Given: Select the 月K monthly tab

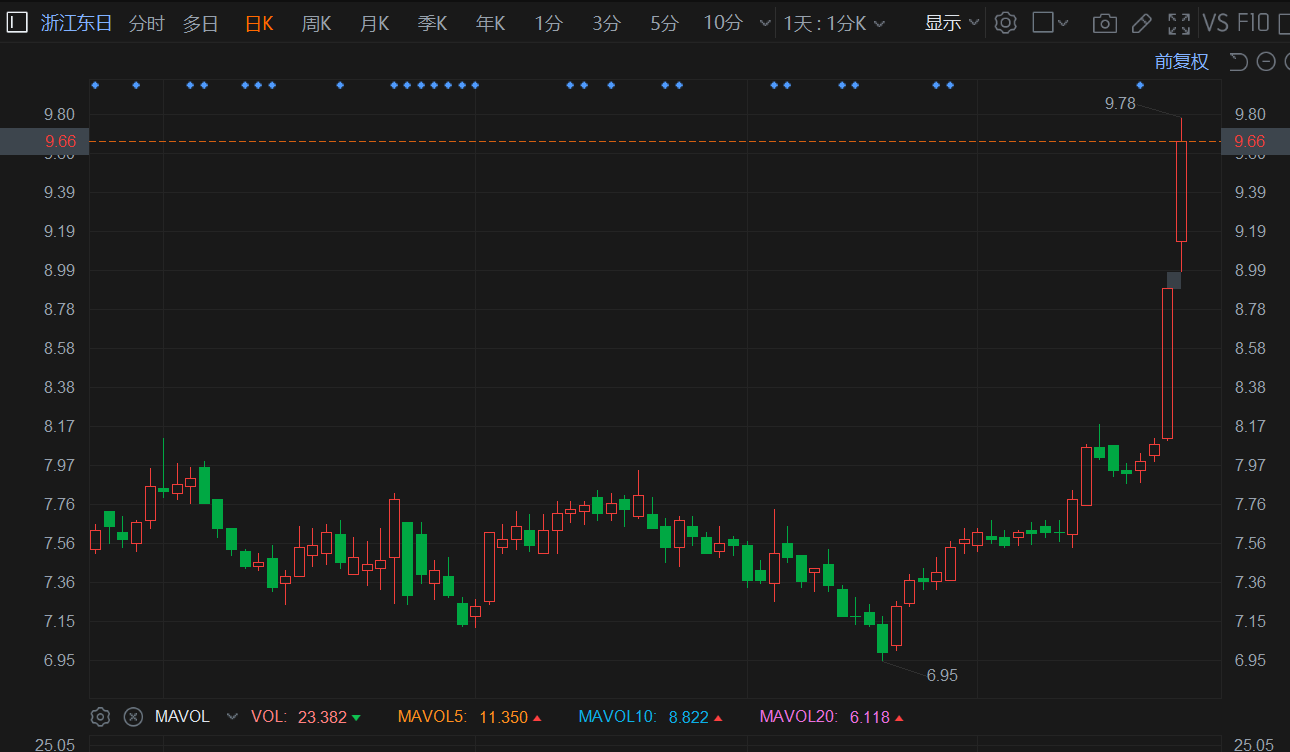Looking at the screenshot, I should pyautogui.click(x=374, y=23).
